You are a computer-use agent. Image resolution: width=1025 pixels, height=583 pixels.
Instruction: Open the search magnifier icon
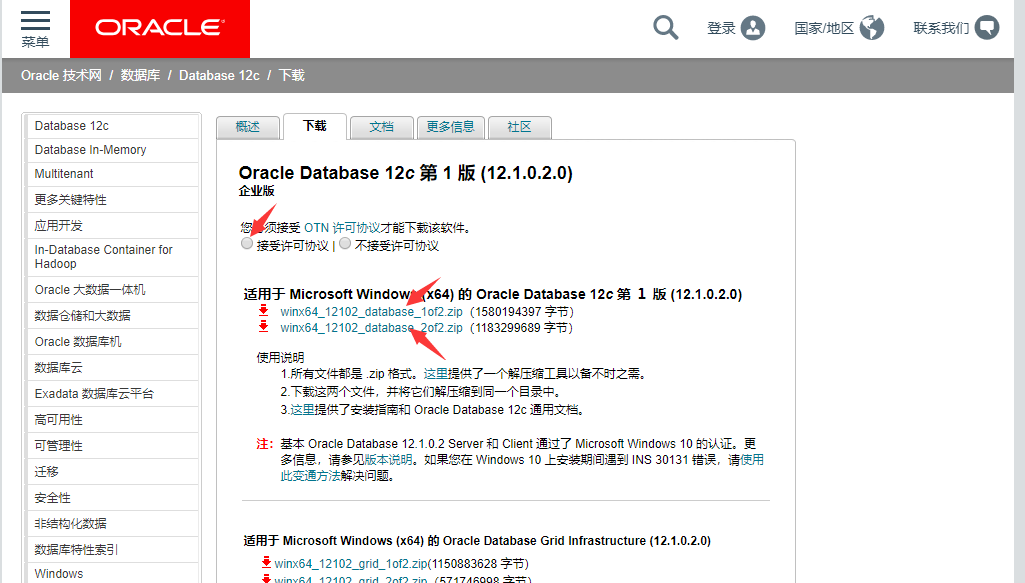click(x=665, y=28)
